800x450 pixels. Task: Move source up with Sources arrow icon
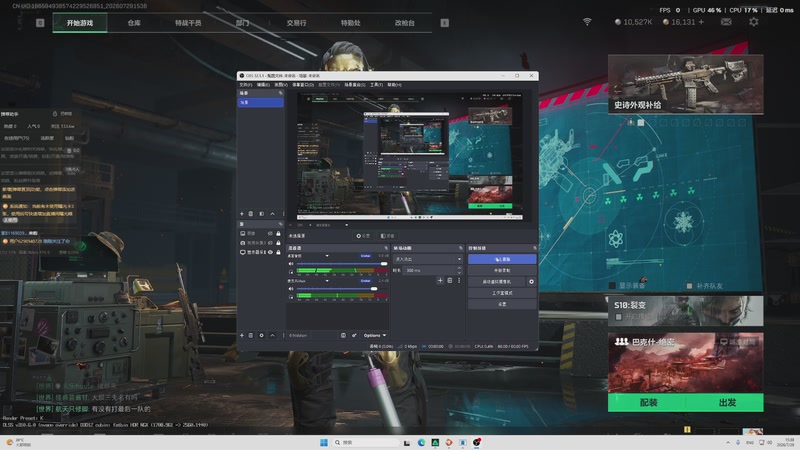tap(272, 335)
